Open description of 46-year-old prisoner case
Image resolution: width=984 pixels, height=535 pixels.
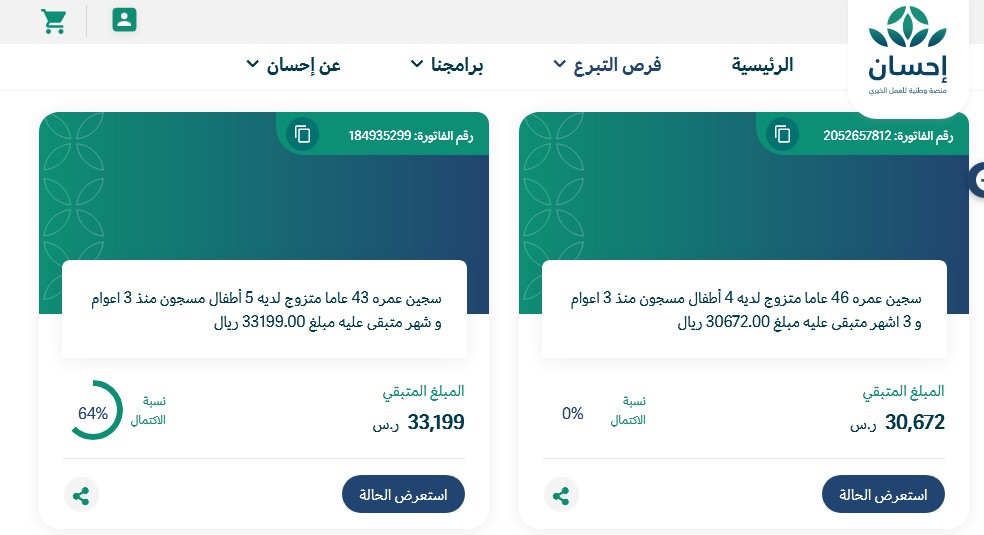[x=744, y=310]
